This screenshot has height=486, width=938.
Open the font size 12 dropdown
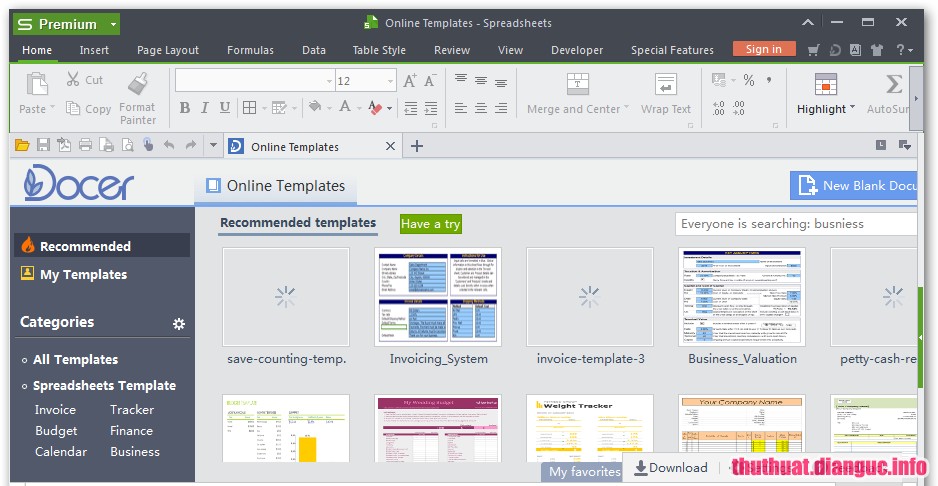point(390,81)
